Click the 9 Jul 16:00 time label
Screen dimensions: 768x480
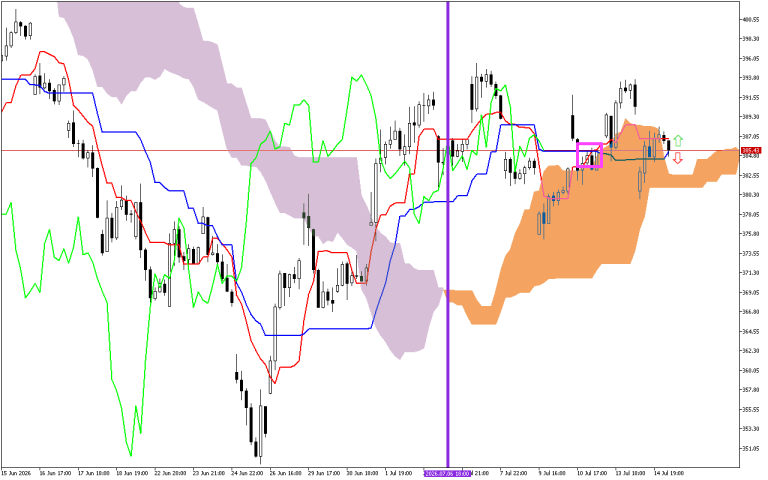[552, 474]
